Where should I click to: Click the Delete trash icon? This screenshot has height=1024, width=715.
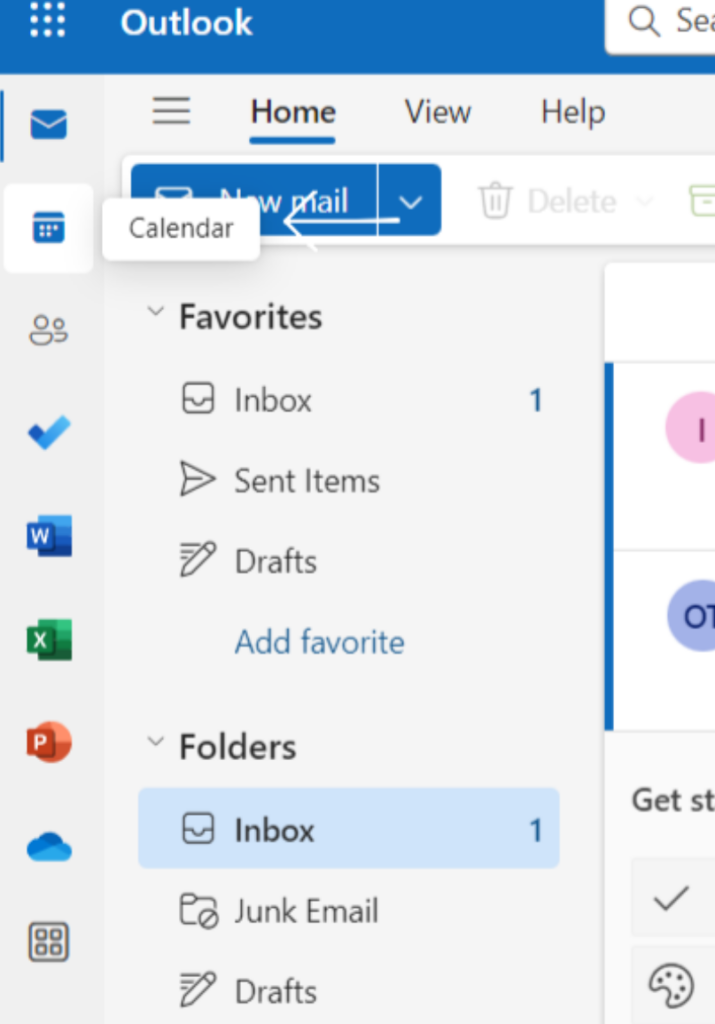click(495, 200)
